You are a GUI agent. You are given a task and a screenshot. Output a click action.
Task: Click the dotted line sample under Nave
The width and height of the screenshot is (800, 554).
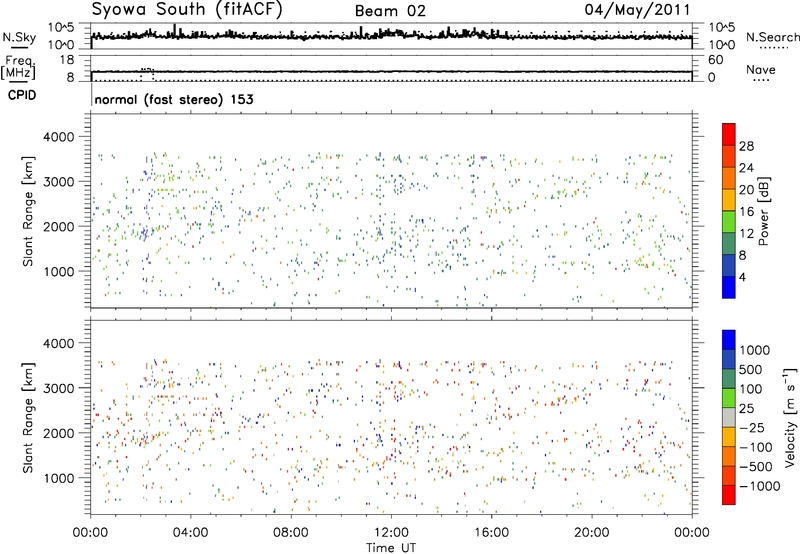[762, 80]
